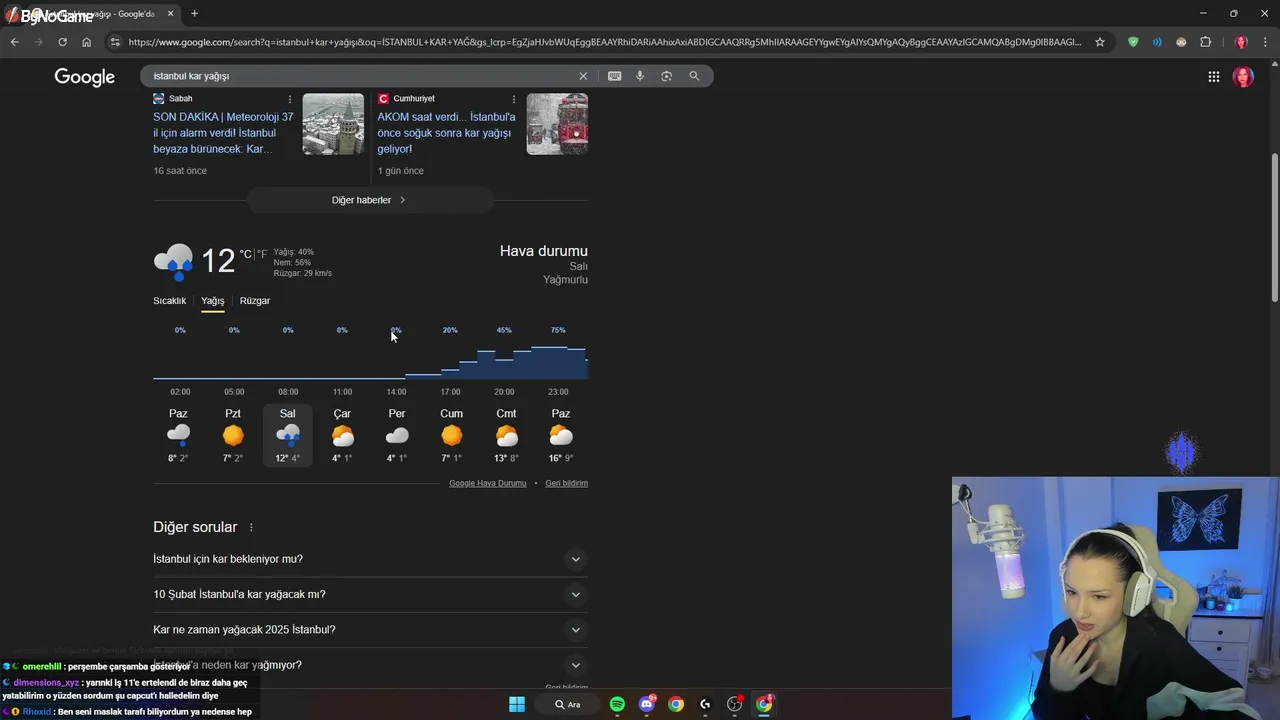The width and height of the screenshot is (1280, 720).
Task: Select Sal day in the forecast
Action: click(x=288, y=436)
